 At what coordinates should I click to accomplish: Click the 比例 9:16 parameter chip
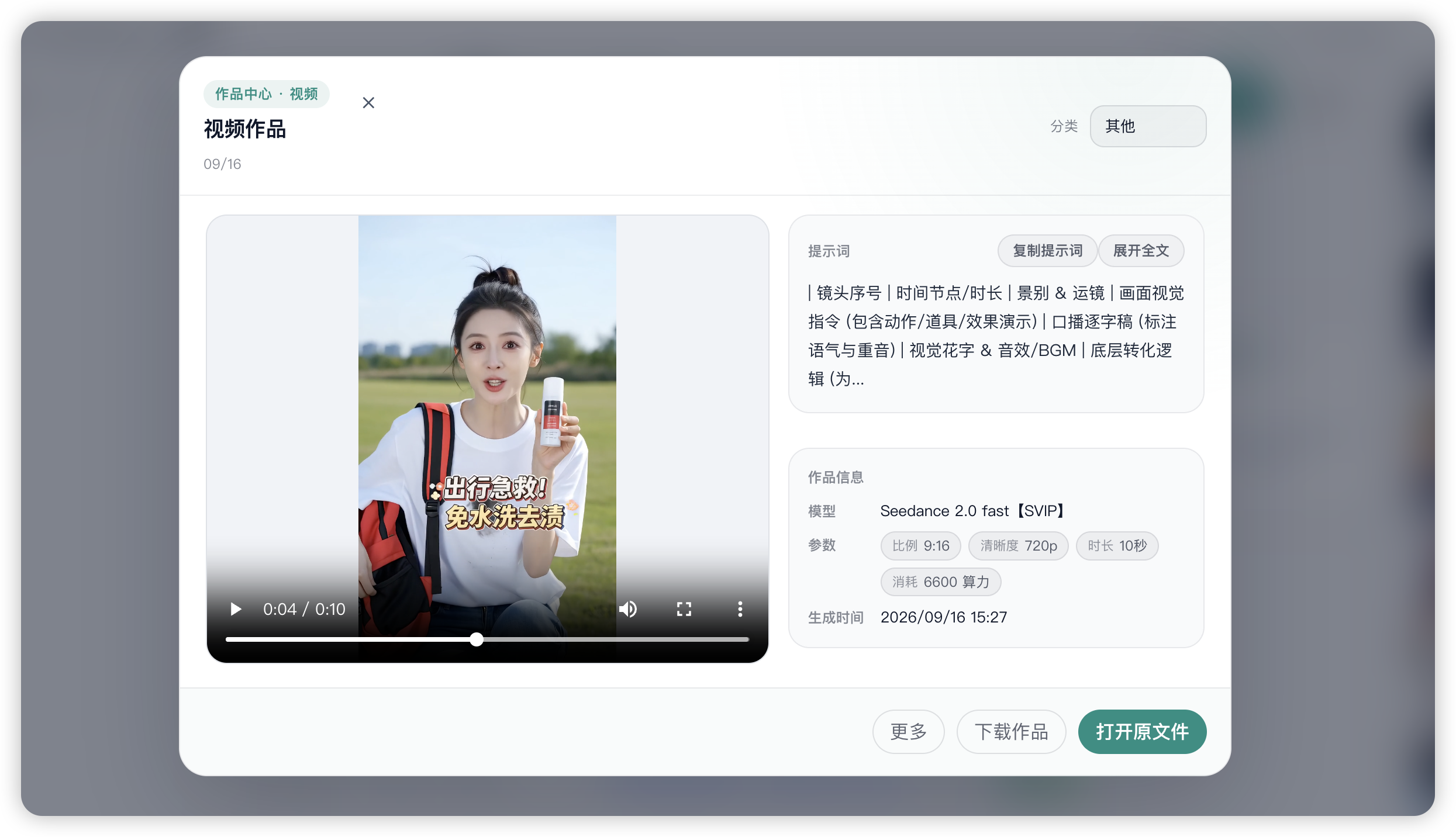pos(921,546)
